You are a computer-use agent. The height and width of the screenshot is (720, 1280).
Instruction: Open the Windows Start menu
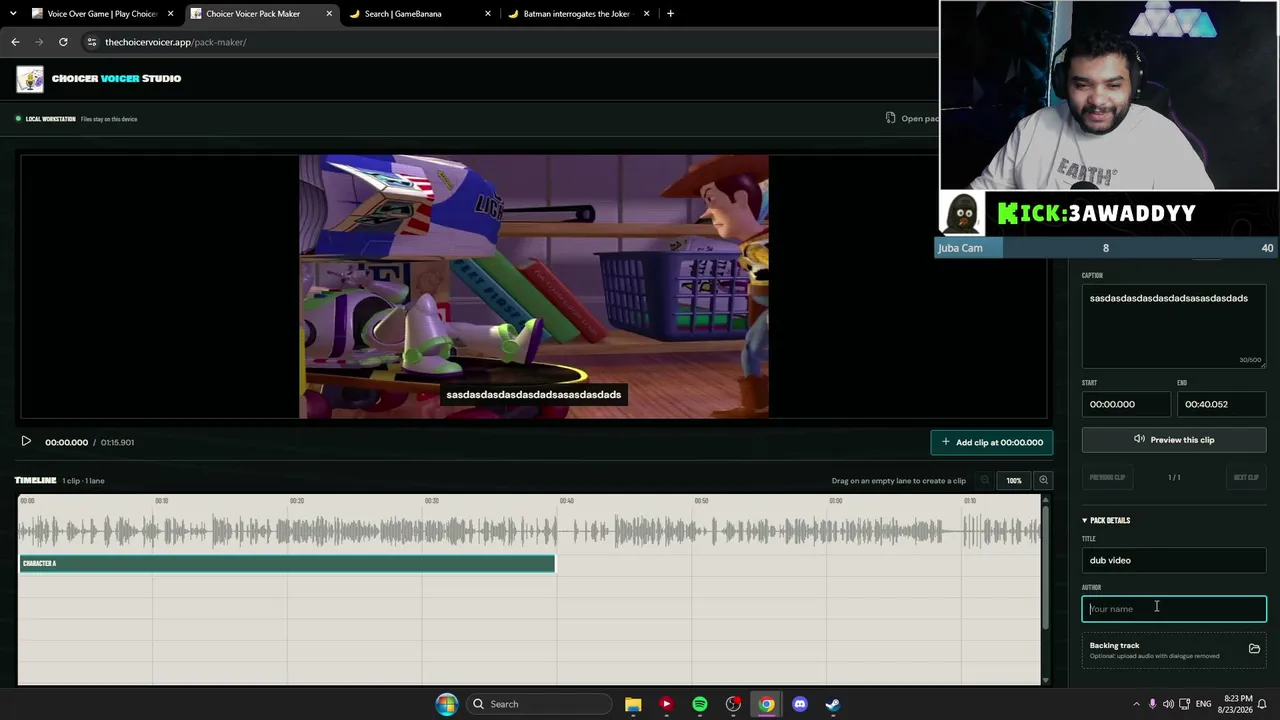pyautogui.click(x=446, y=704)
